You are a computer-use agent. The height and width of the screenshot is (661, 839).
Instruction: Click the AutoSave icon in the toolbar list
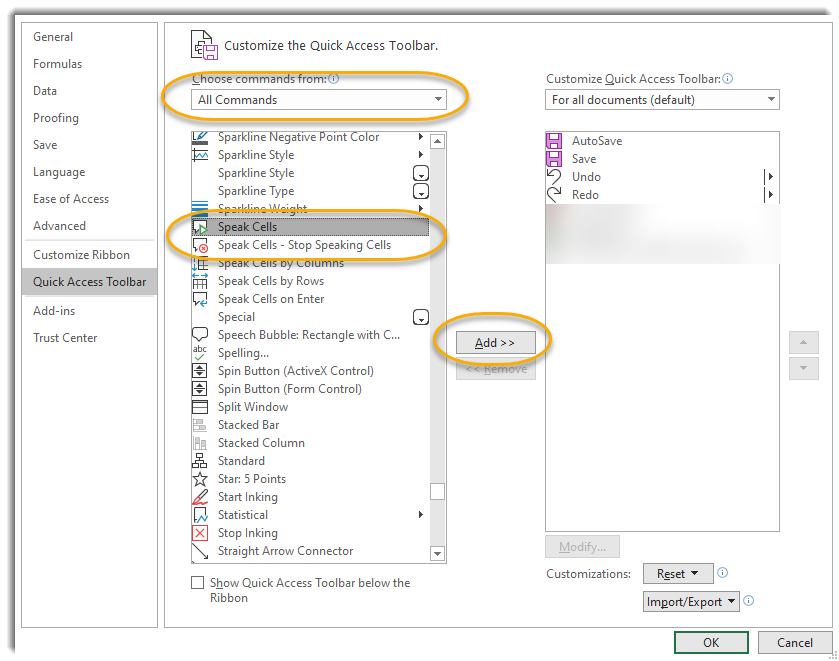tap(552, 140)
